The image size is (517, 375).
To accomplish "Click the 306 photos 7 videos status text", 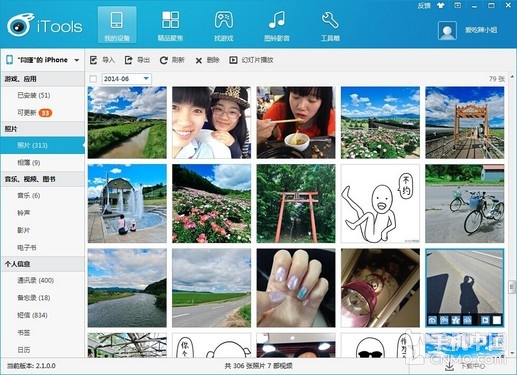I will 258,366.
